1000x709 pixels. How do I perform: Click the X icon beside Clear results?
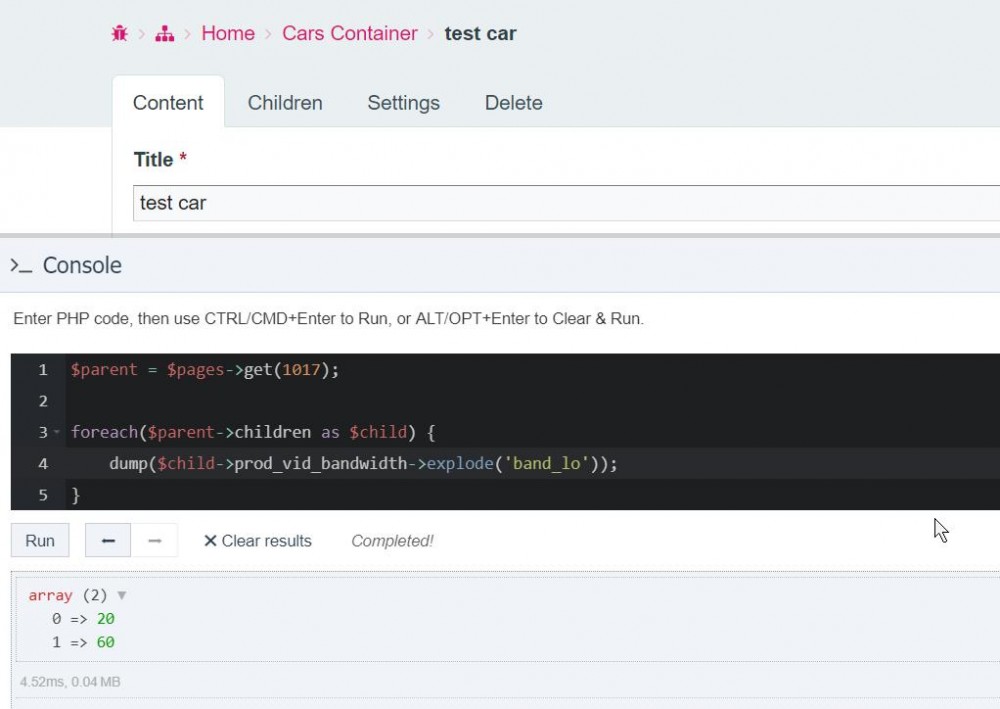coord(210,541)
